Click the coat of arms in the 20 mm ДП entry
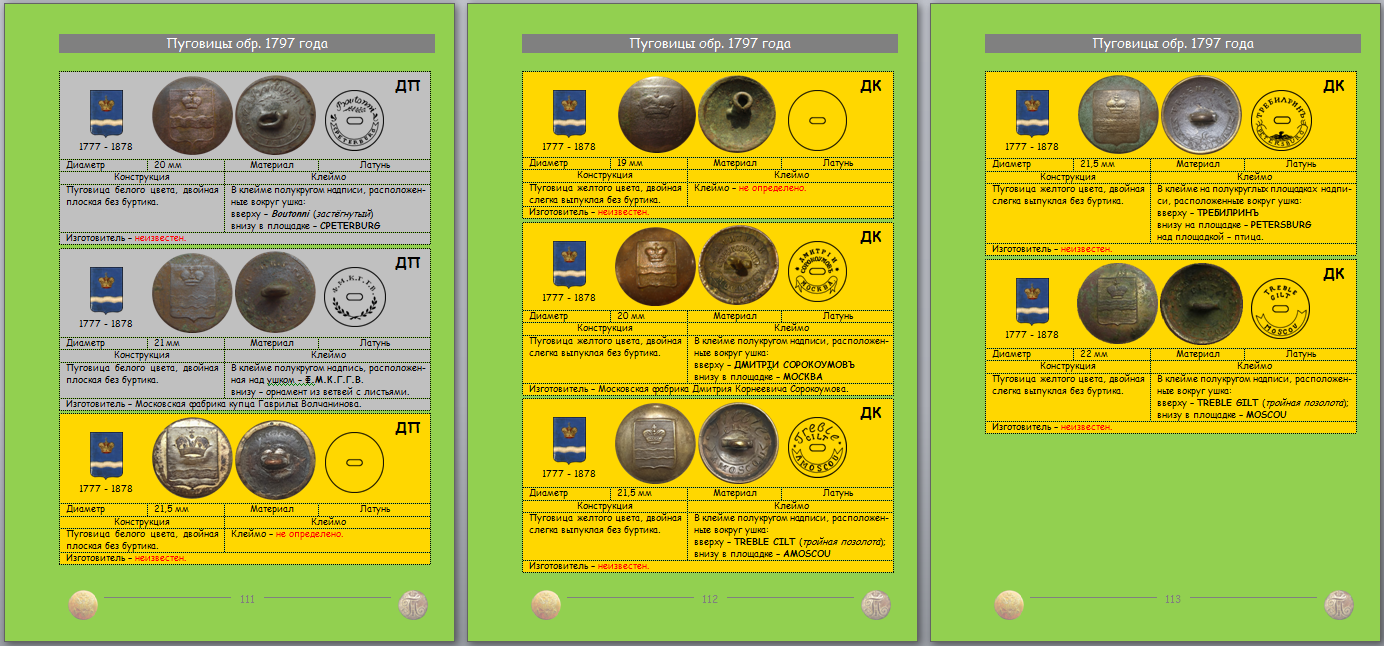Screen dimensions: 1384x646 click(x=106, y=113)
